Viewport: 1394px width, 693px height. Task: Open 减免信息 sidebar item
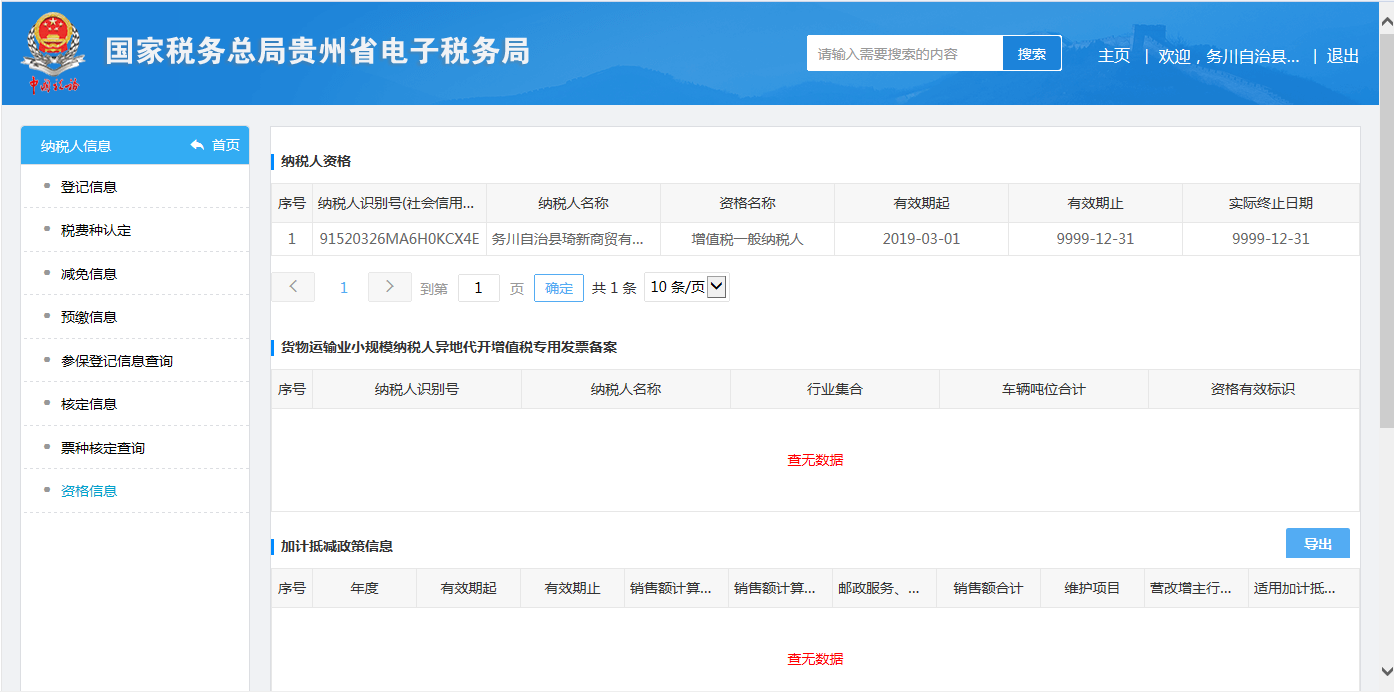click(89, 274)
